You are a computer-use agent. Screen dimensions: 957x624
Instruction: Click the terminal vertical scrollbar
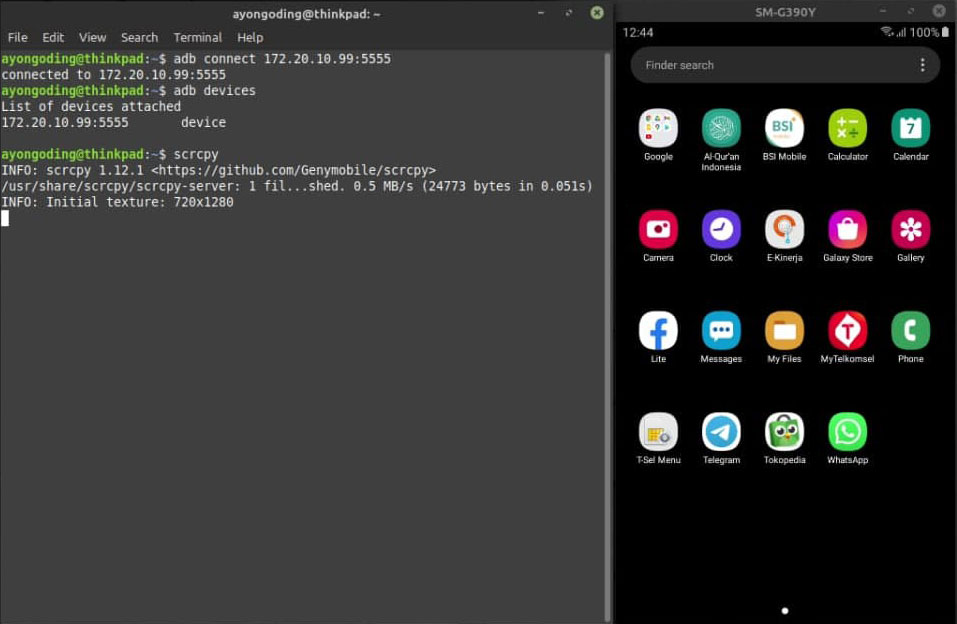607,336
